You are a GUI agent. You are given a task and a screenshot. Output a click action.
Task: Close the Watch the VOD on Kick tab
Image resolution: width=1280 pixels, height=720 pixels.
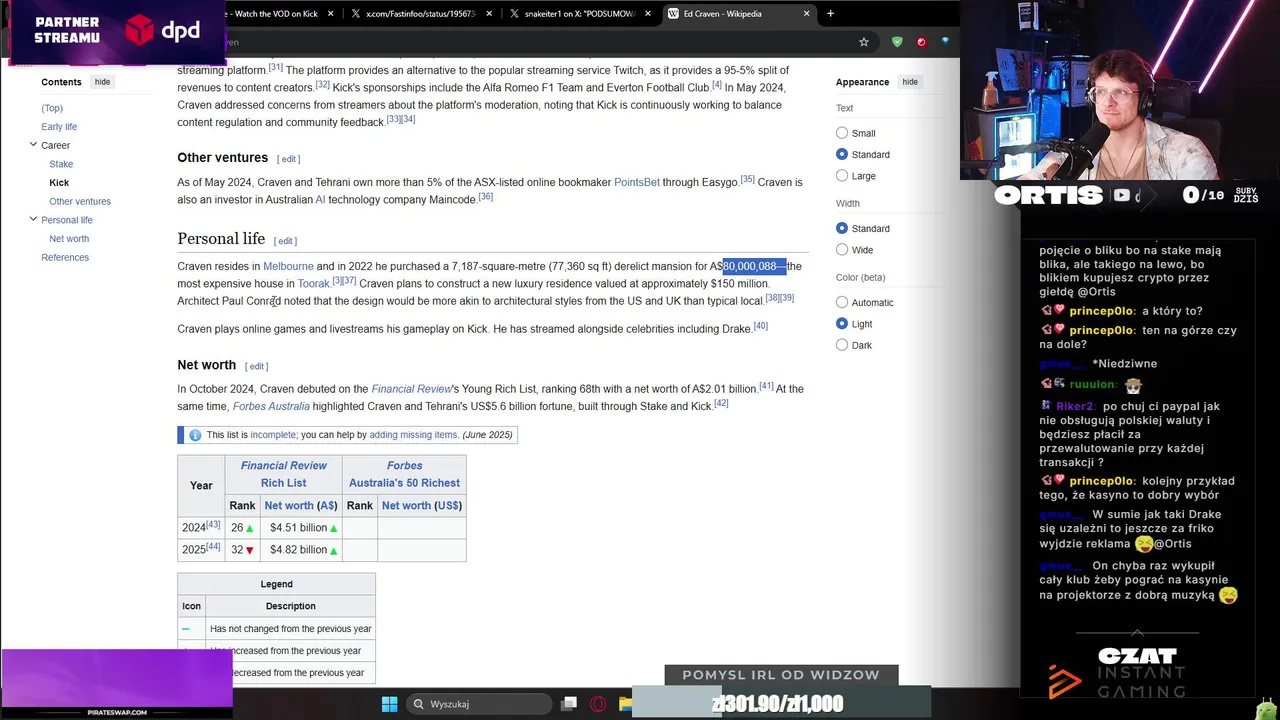[x=330, y=14]
